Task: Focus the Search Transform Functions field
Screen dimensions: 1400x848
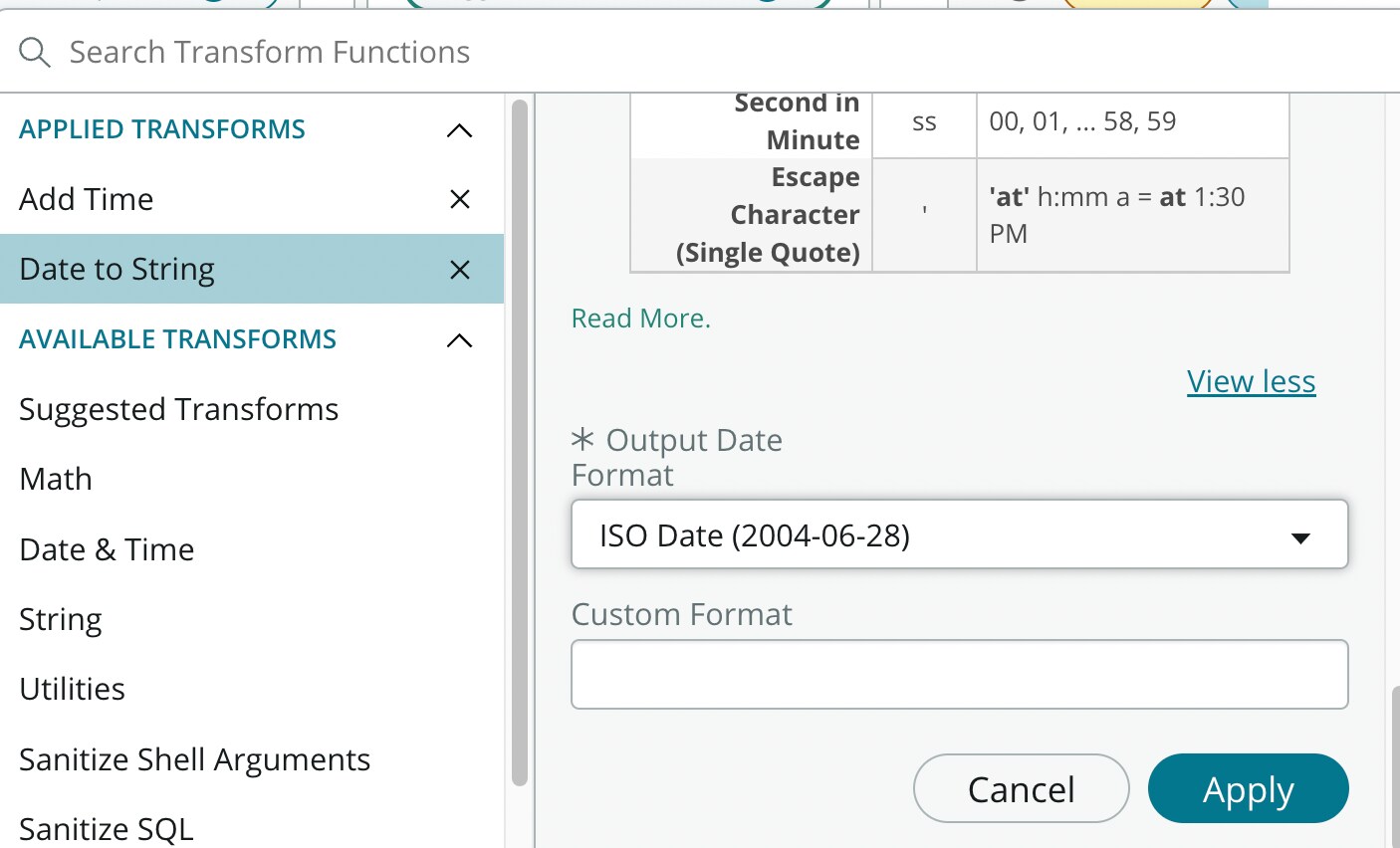Action: (697, 52)
